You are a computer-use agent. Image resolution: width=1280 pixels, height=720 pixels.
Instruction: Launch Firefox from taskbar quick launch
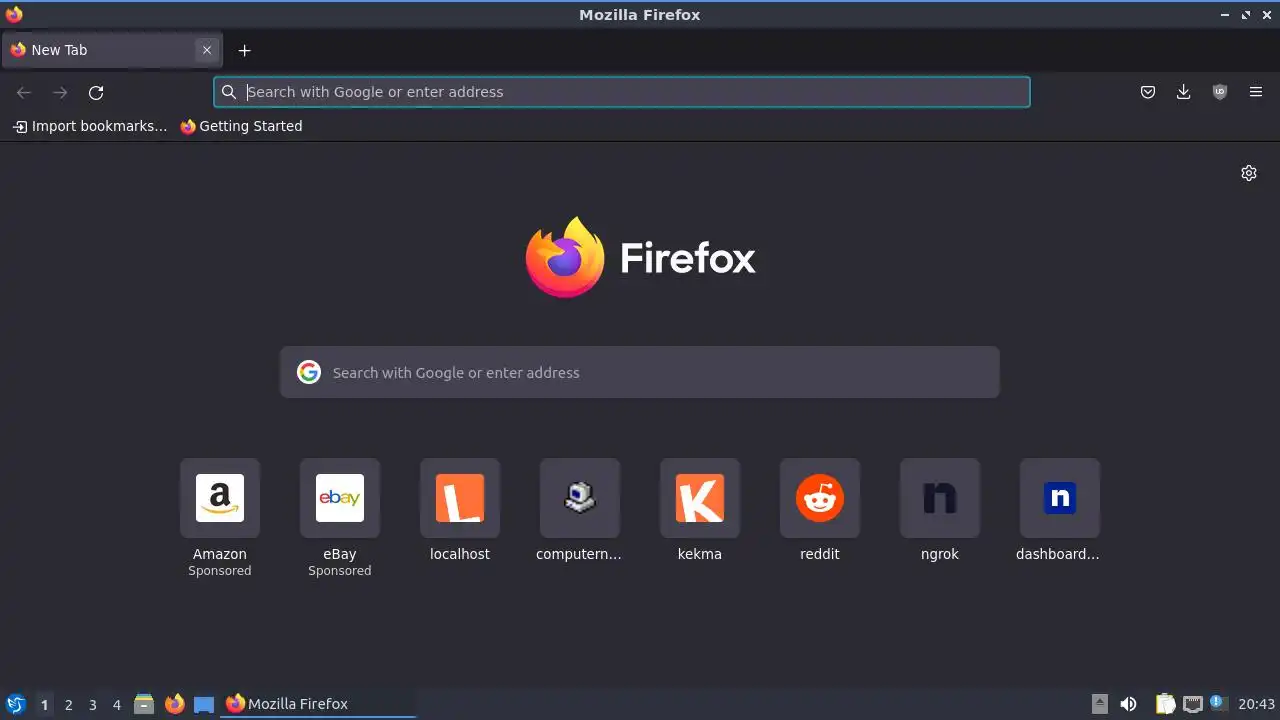coord(174,704)
